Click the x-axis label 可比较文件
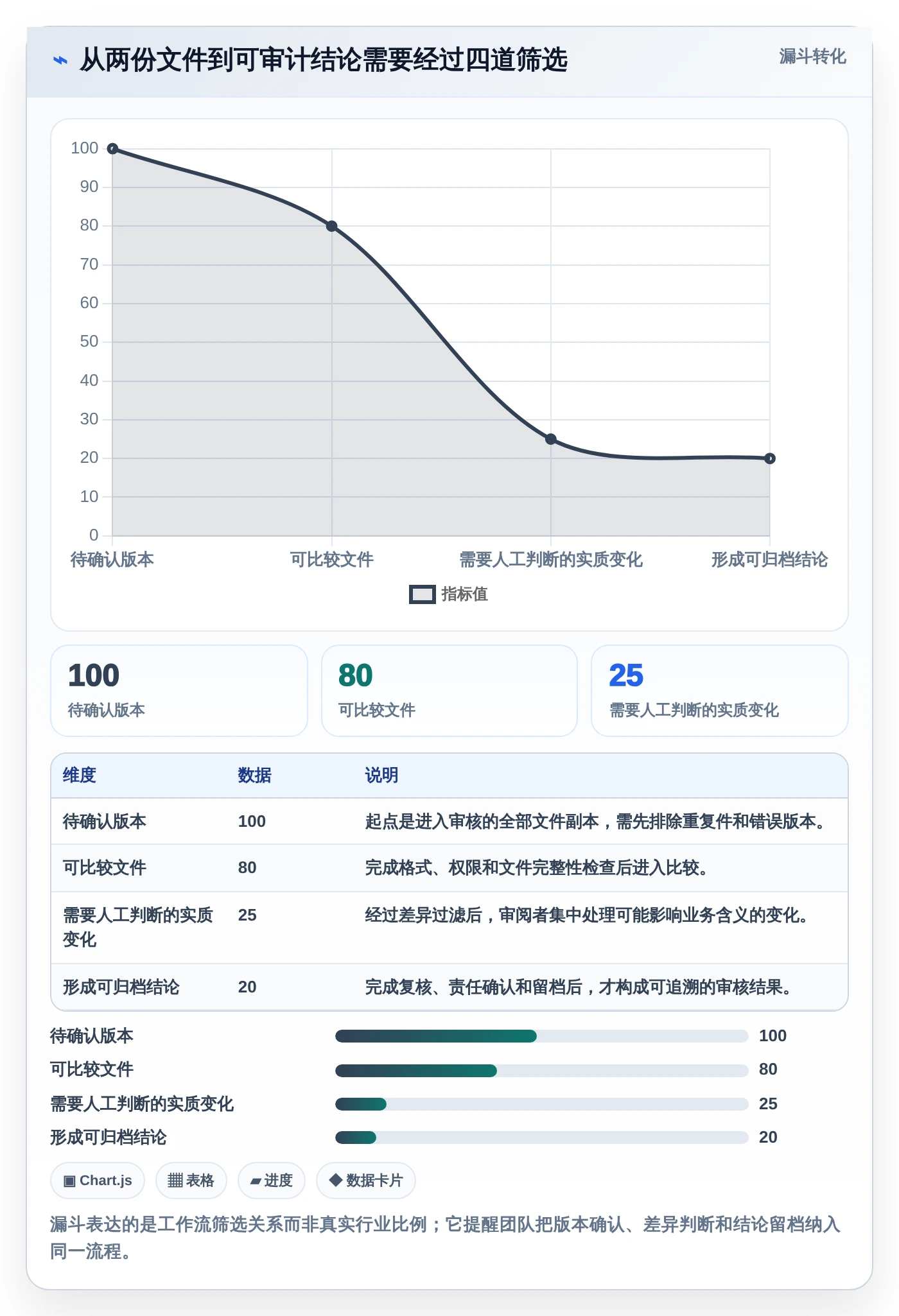899x1316 pixels. [x=332, y=560]
